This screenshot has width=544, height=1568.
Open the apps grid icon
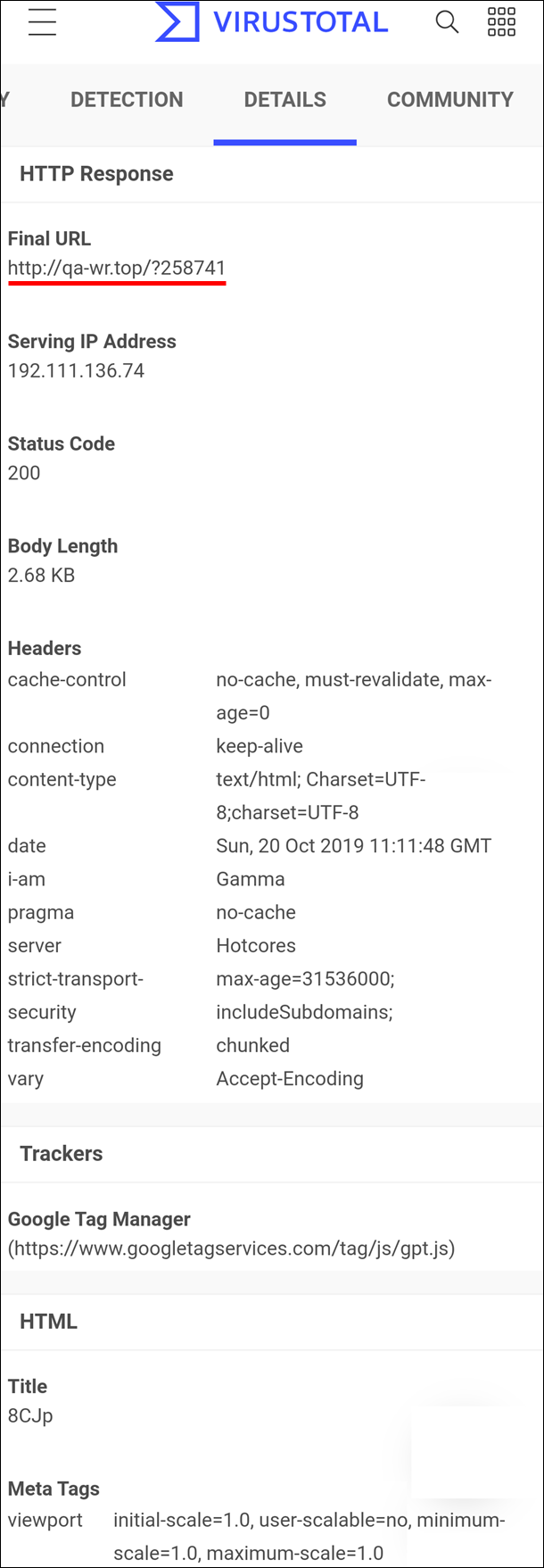(x=501, y=22)
